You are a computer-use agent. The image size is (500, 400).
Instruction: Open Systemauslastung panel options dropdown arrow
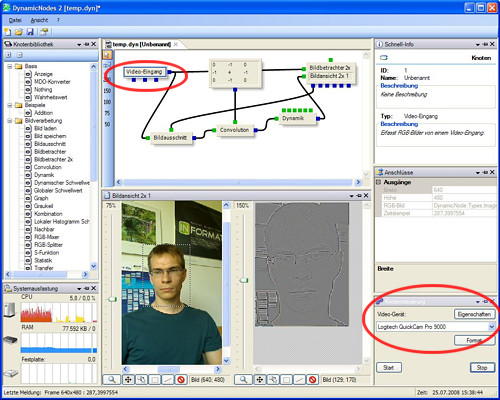pos(79,288)
